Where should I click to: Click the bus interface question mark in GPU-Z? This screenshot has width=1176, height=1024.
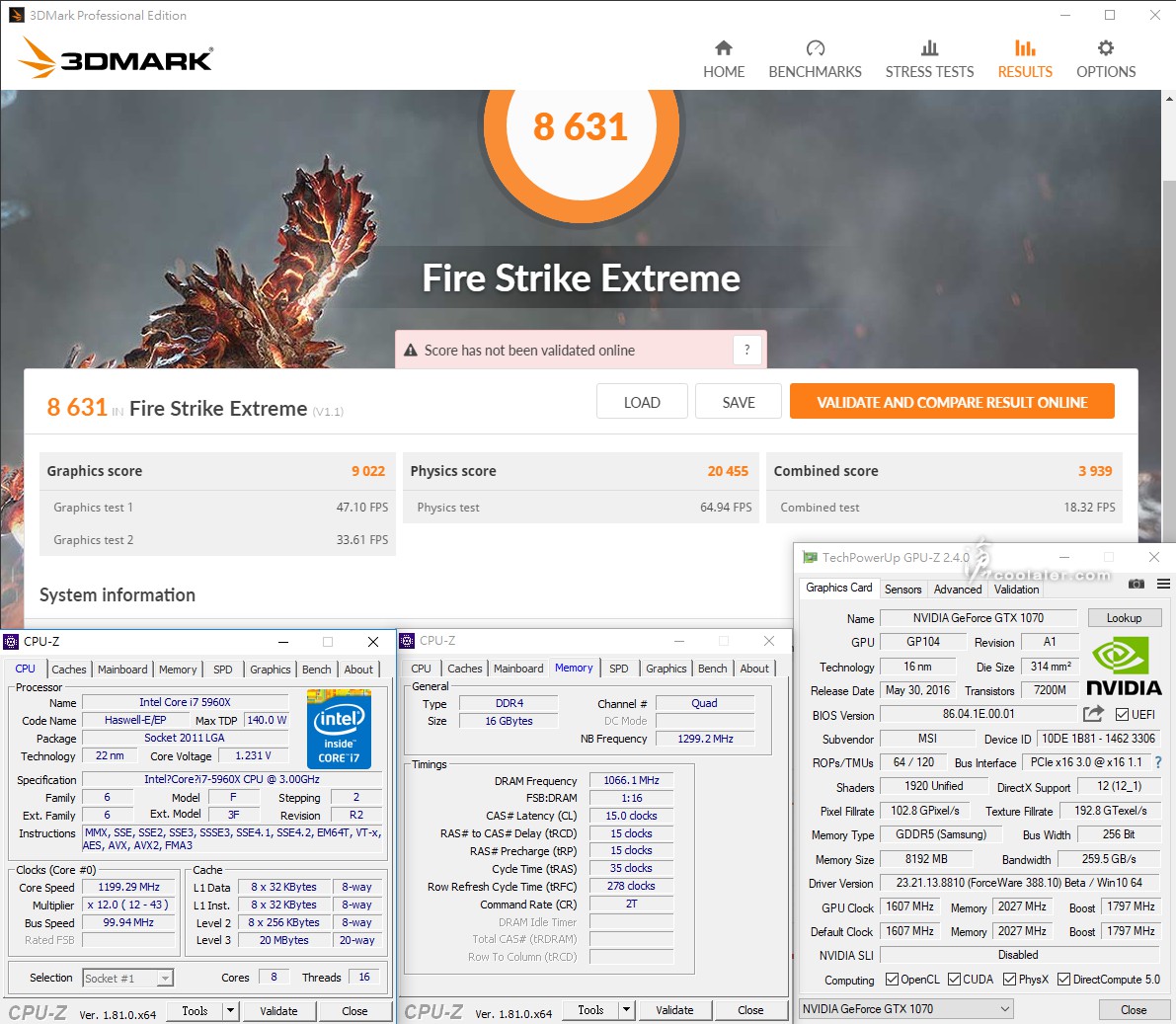pyautogui.click(x=1159, y=762)
